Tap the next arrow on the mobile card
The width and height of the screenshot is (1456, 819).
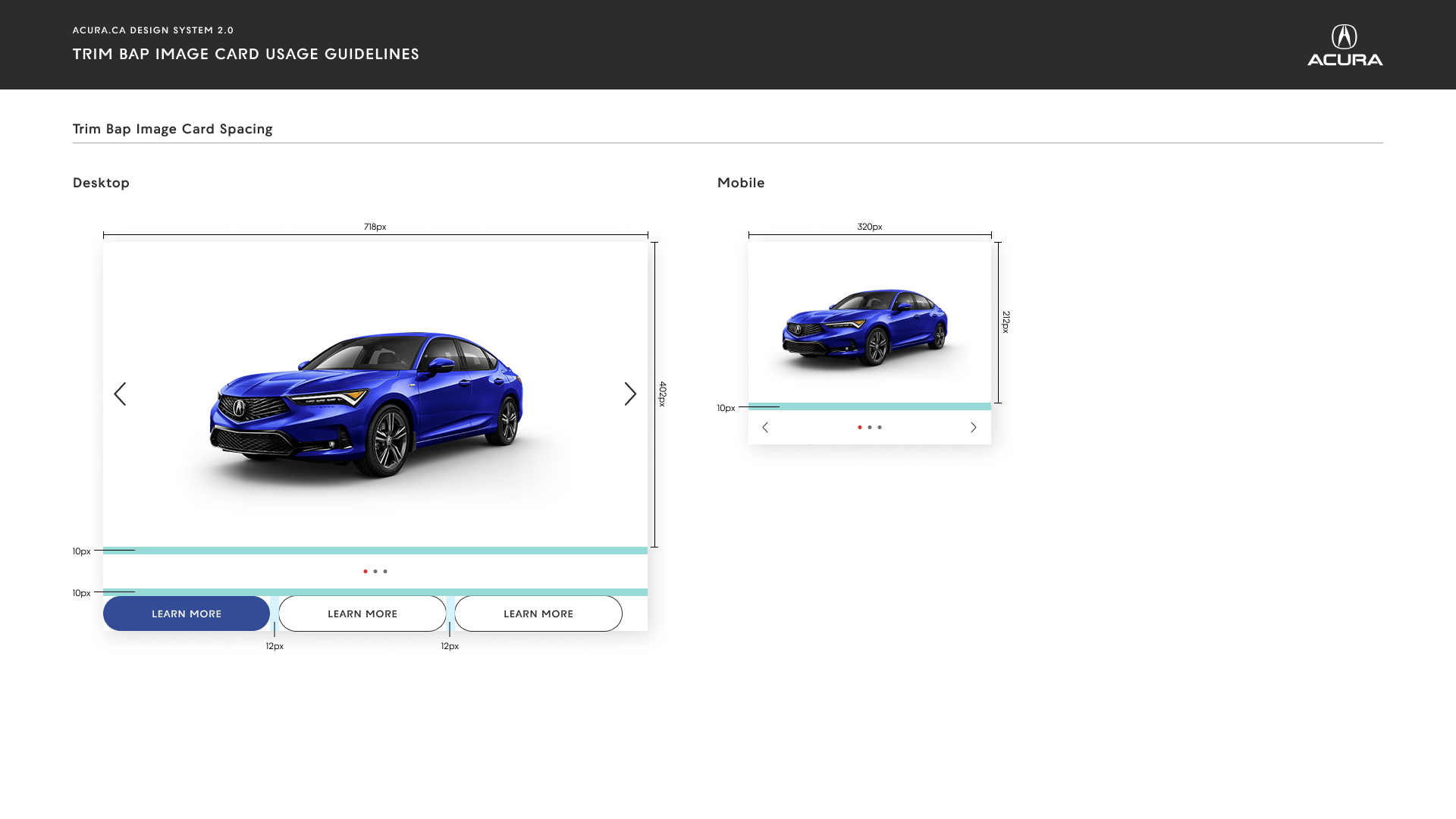click(974, 428)
